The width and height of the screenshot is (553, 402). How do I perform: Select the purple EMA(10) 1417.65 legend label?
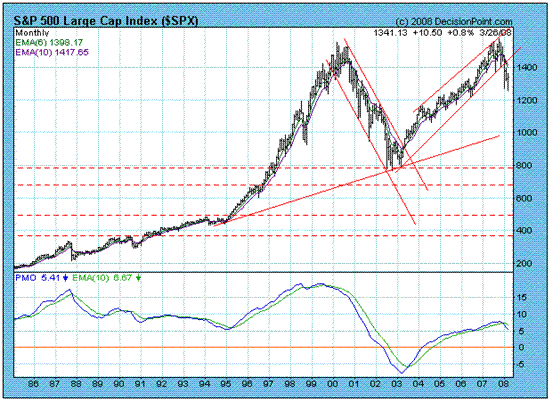[51, 53]
